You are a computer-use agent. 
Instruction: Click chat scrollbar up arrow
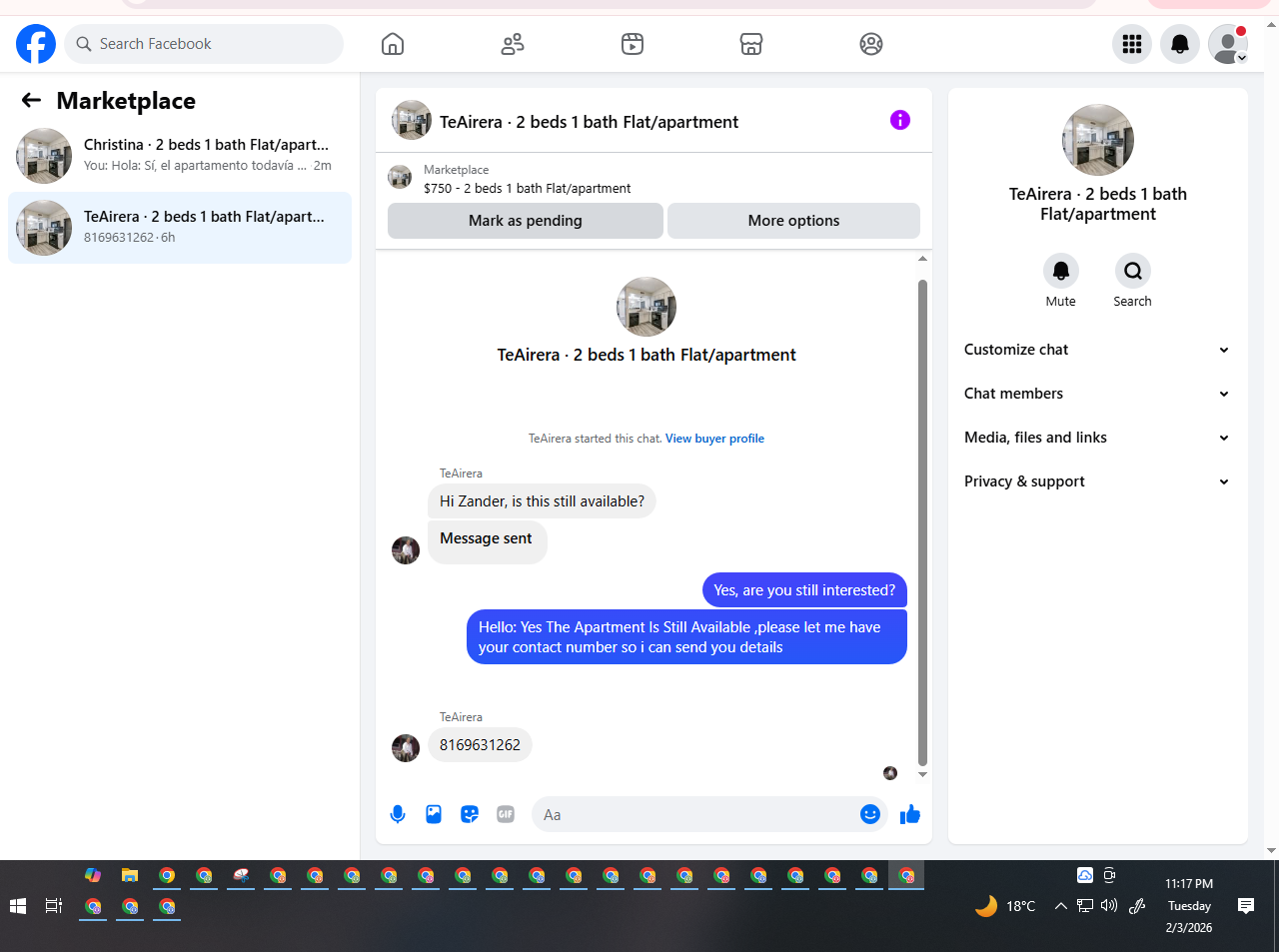(922, 259)
